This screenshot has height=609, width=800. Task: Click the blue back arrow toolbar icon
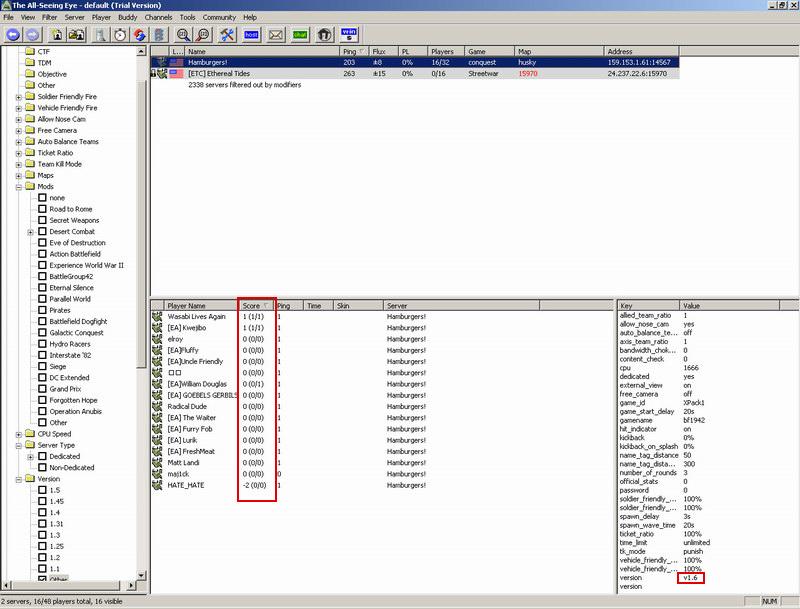(x=13, y=34)
